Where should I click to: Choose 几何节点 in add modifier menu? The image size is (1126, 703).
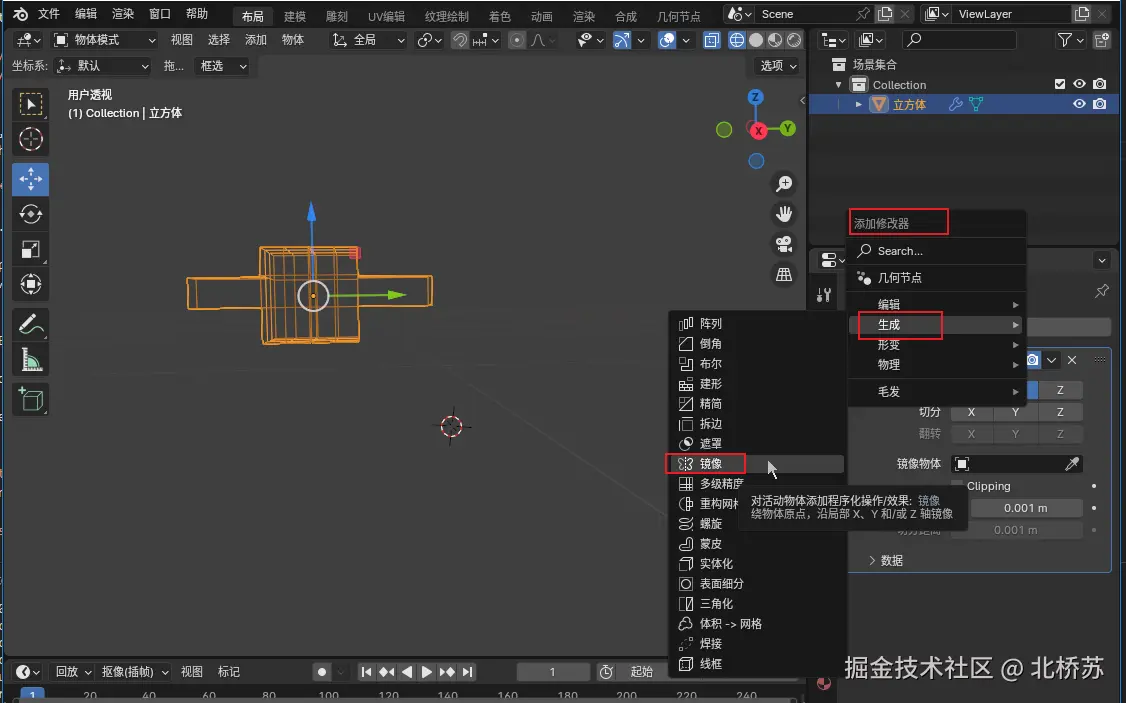click(x=937, y=278)
